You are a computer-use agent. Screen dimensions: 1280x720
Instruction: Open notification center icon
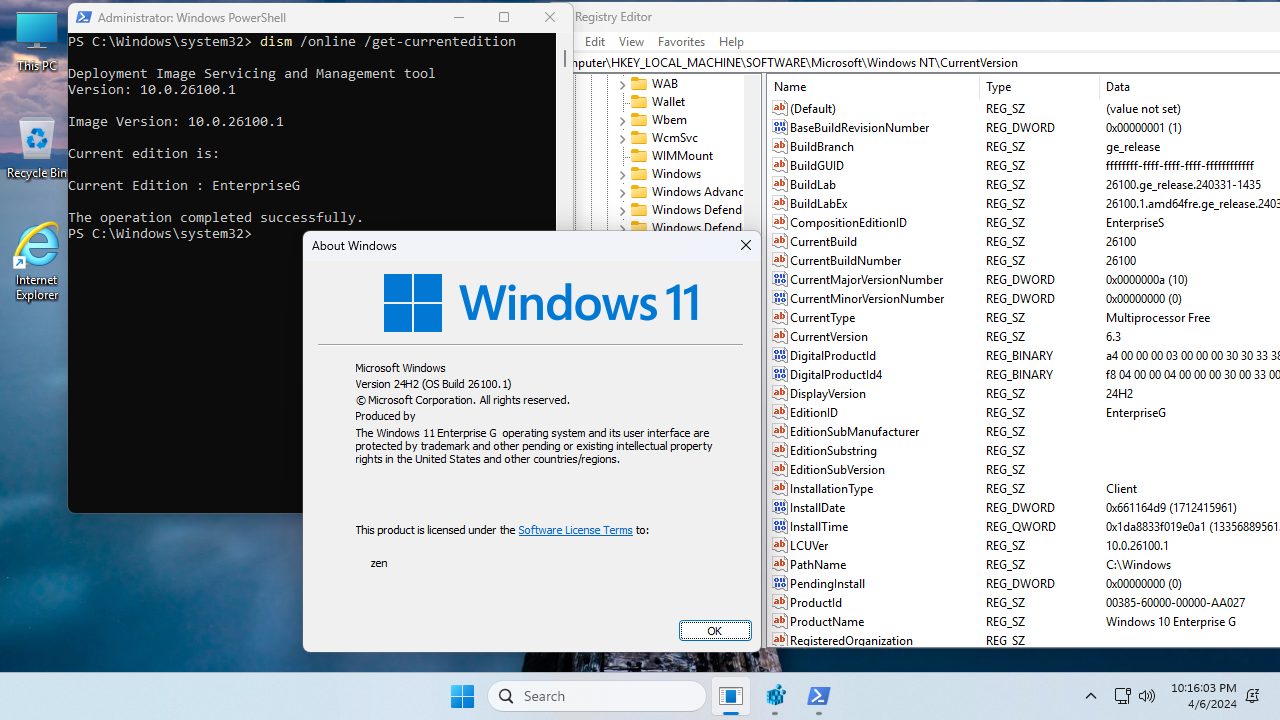(1253, 696)
